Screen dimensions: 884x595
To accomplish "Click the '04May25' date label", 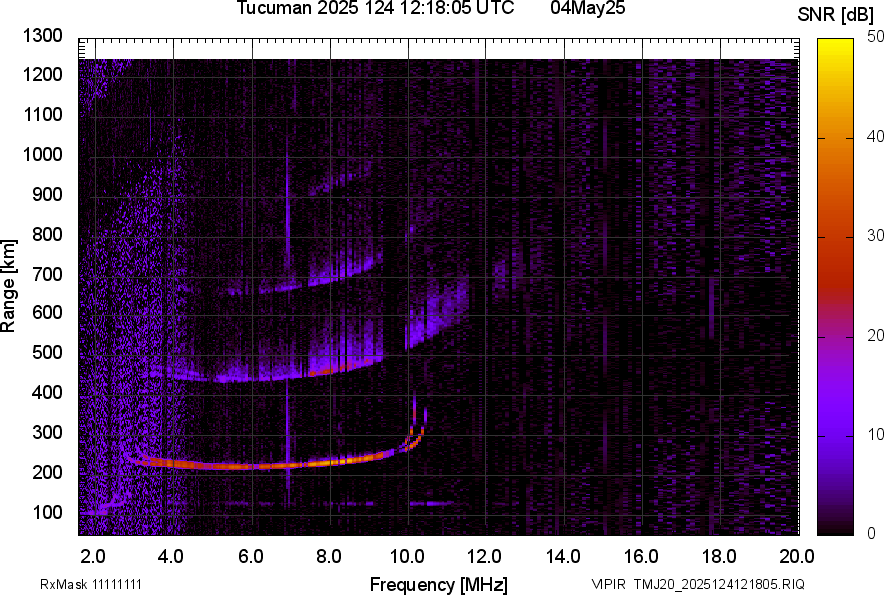I will point(588,8).
